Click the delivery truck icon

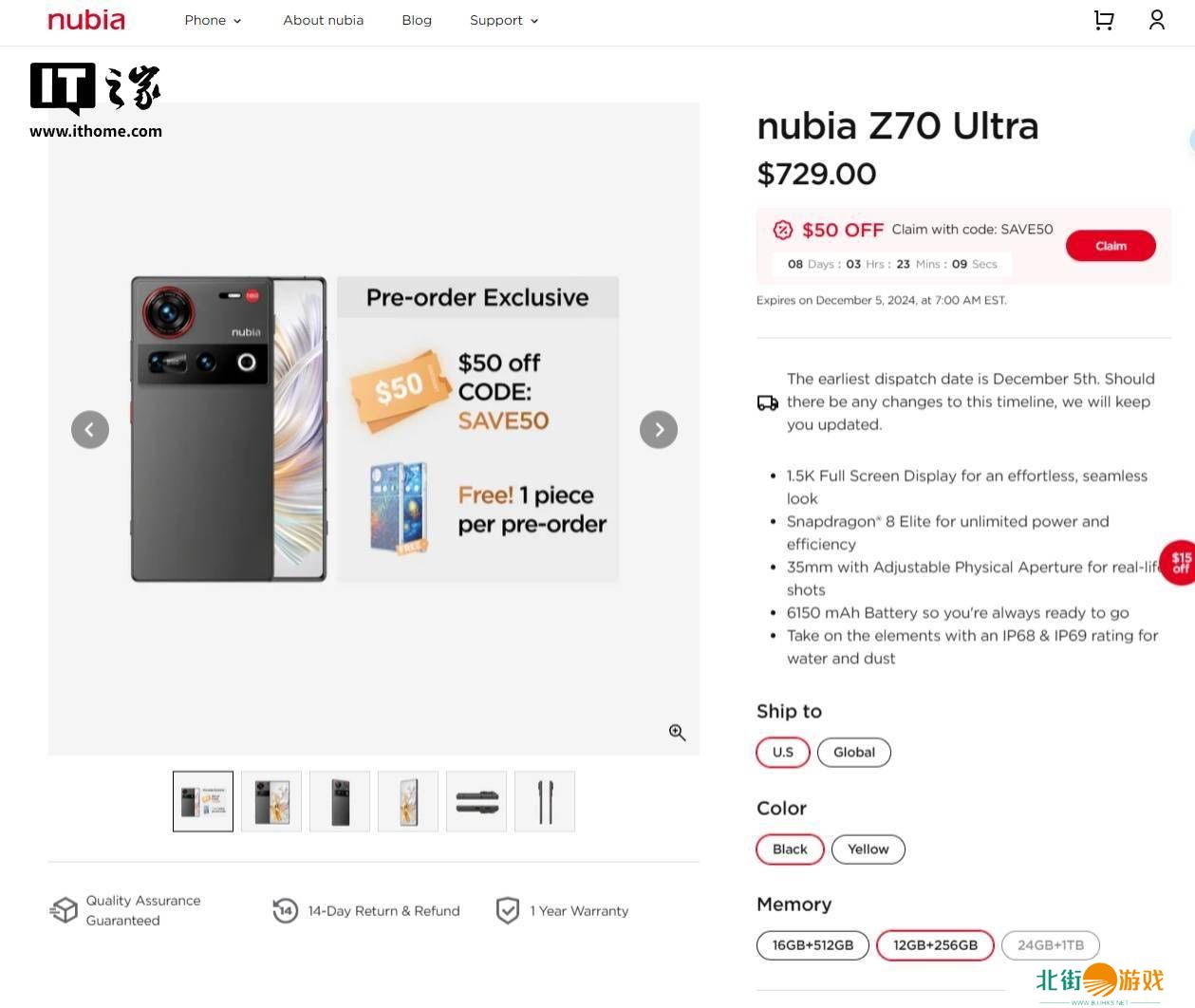pos(768,402)
